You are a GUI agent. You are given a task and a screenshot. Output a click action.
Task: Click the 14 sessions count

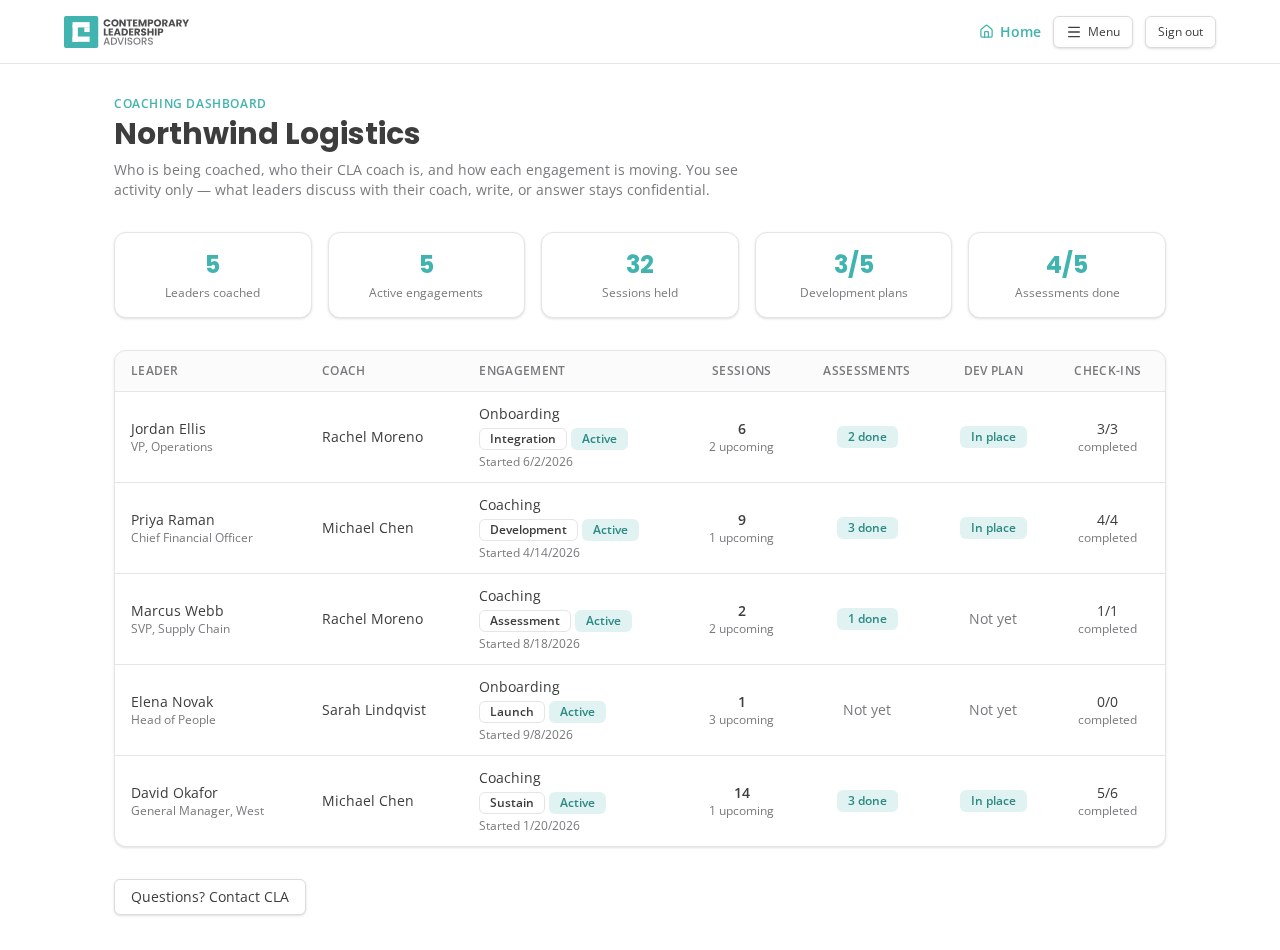tap(742, 793)
